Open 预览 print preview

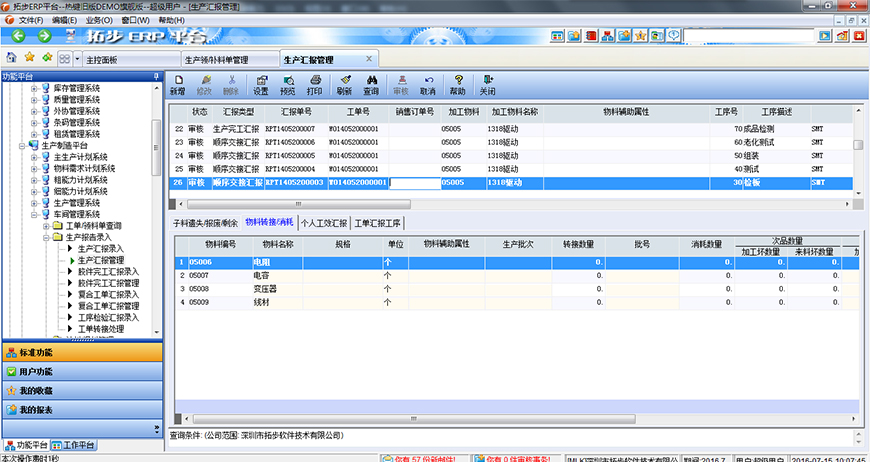[288, 84]
